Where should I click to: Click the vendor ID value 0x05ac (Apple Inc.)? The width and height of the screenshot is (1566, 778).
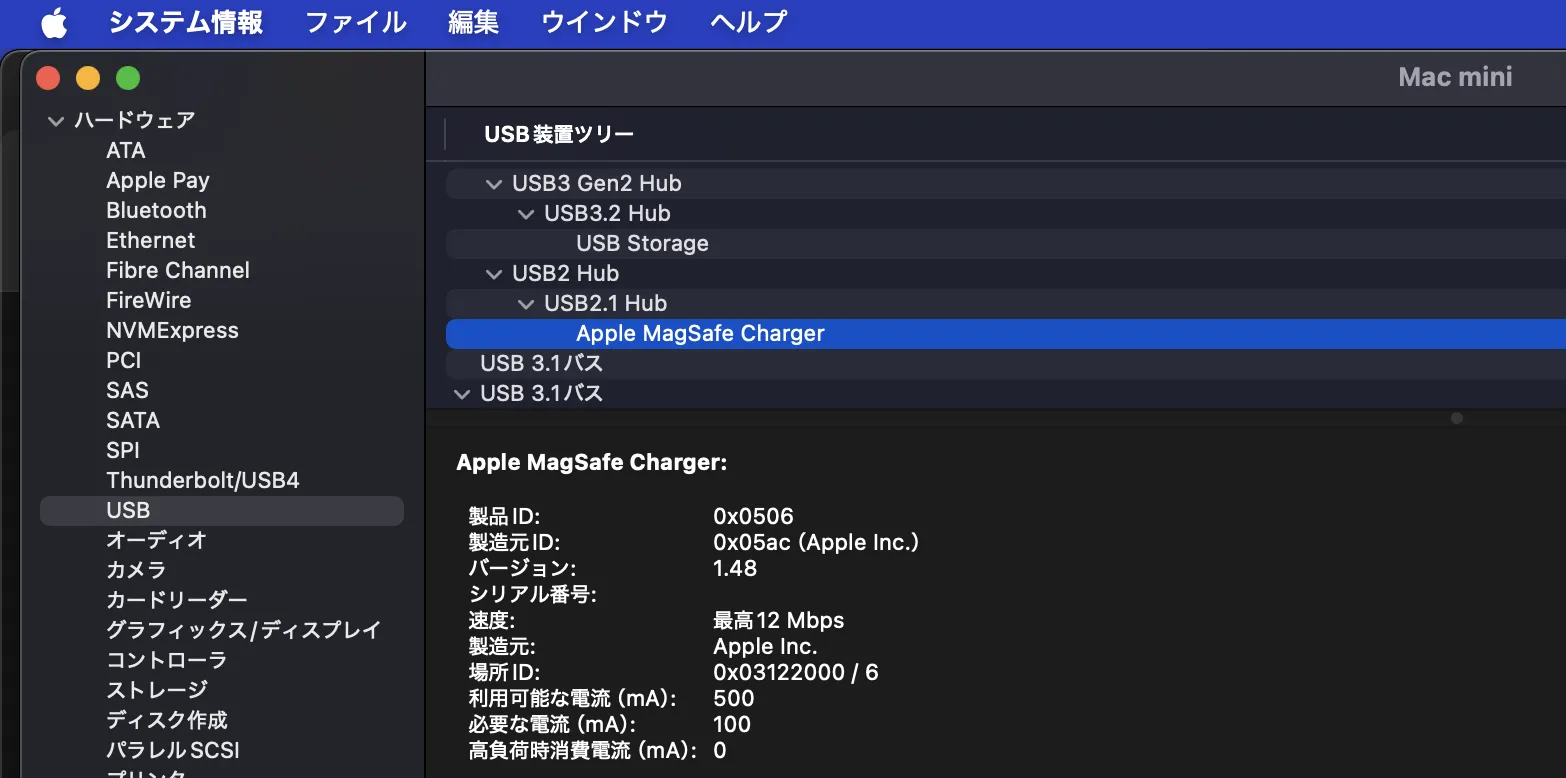pyautogui.click(x=816, y=543)
